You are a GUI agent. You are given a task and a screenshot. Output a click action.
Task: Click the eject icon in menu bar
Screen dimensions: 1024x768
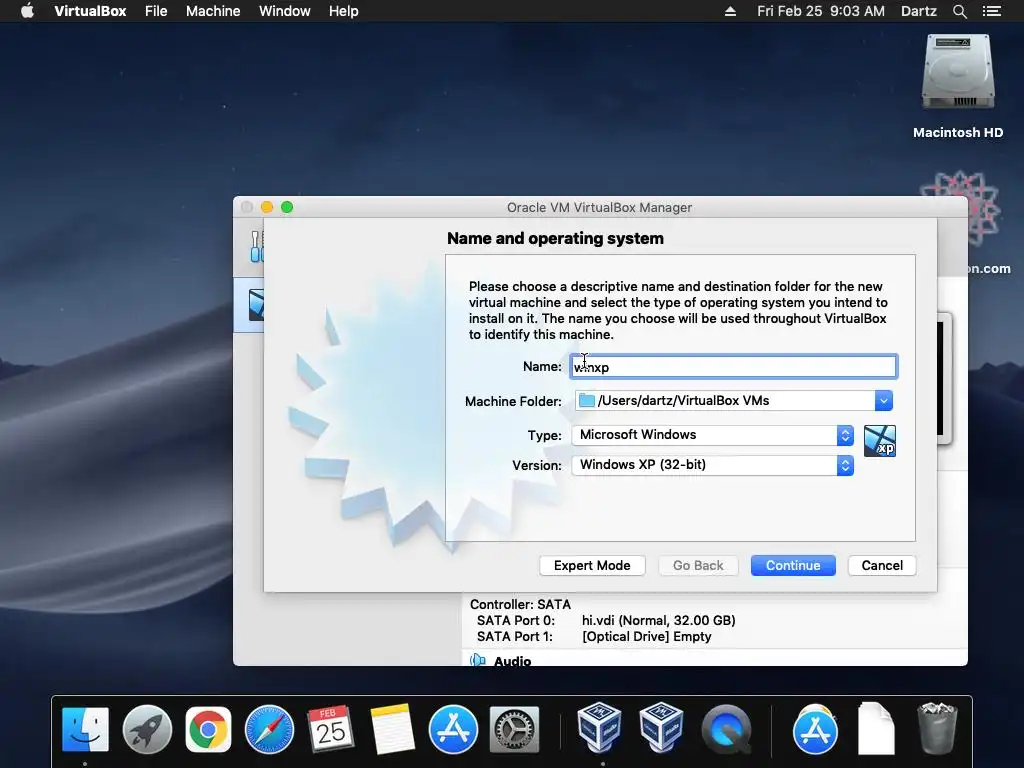[730, 11]
